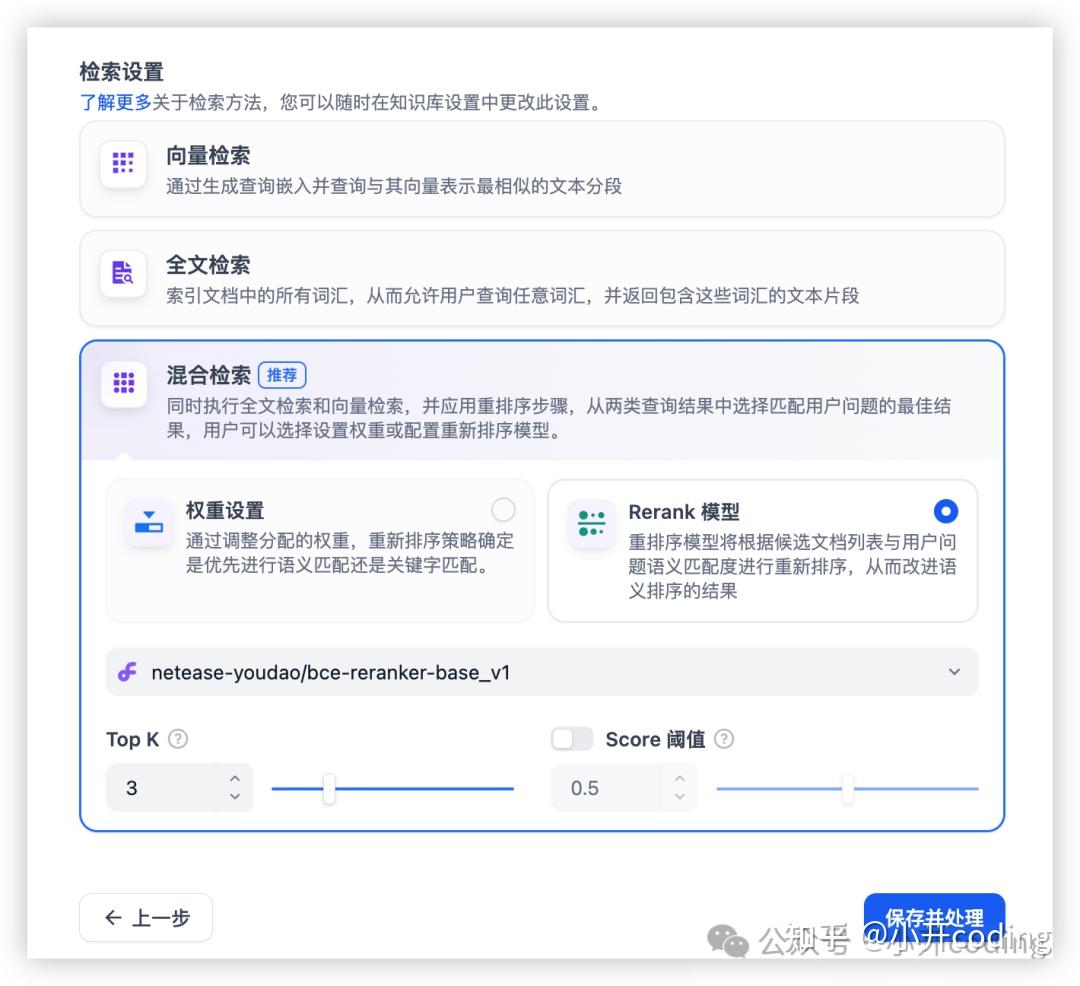Click the hybrid search grid icon
Viewport: 1080px width, 986px height.
click(123, 383)
